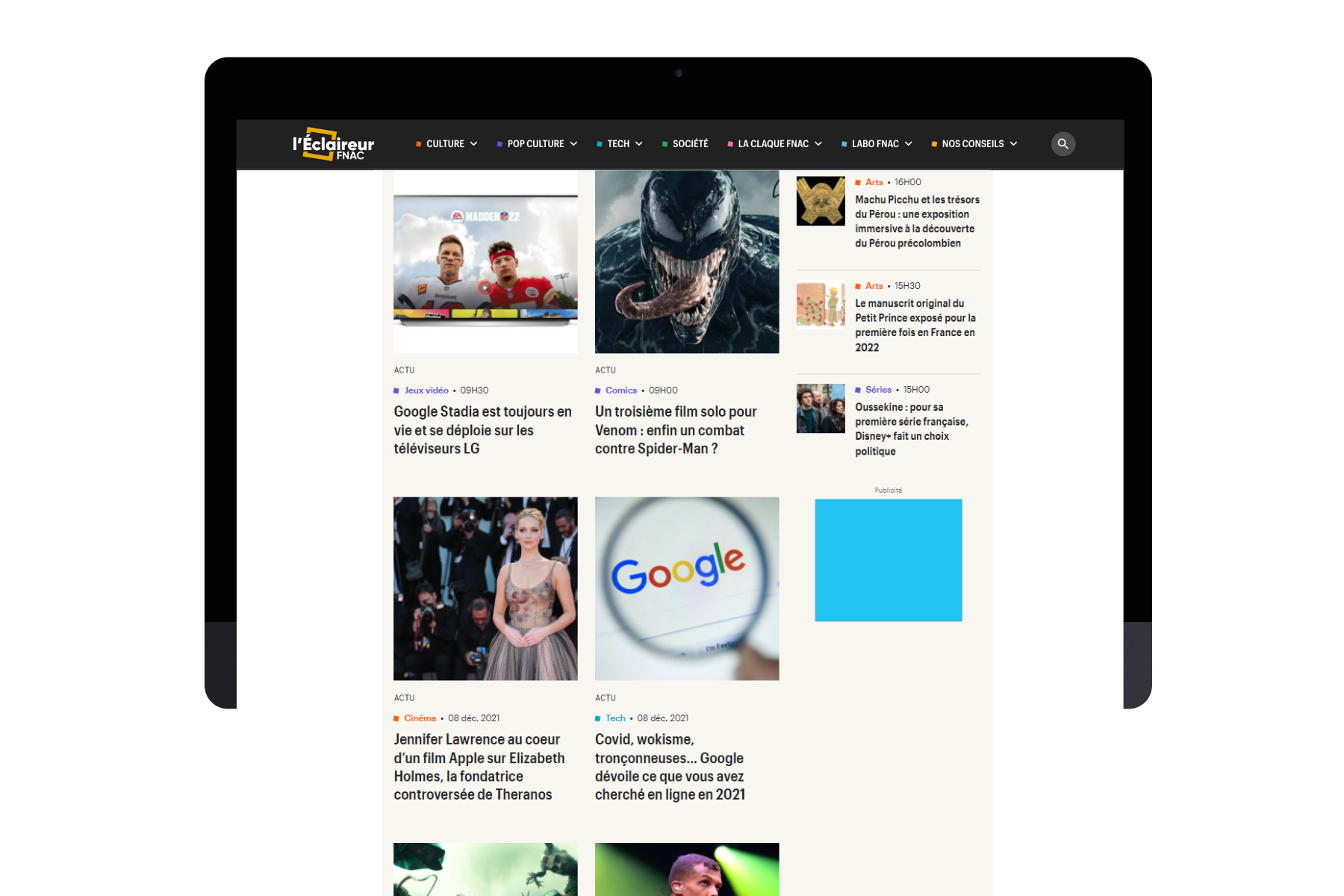This screenshot has height=896, width=1344.
Task: Open the Venom movie article image
Action: [x=686, y=261]
